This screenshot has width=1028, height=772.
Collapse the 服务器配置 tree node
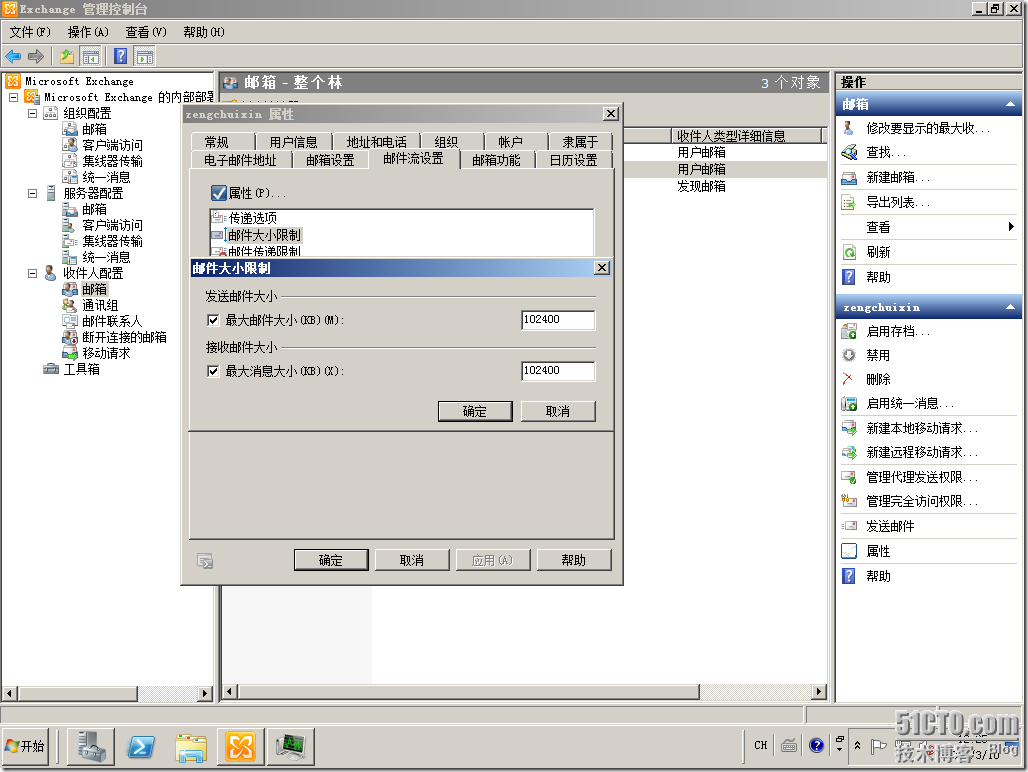click(33, 193)
